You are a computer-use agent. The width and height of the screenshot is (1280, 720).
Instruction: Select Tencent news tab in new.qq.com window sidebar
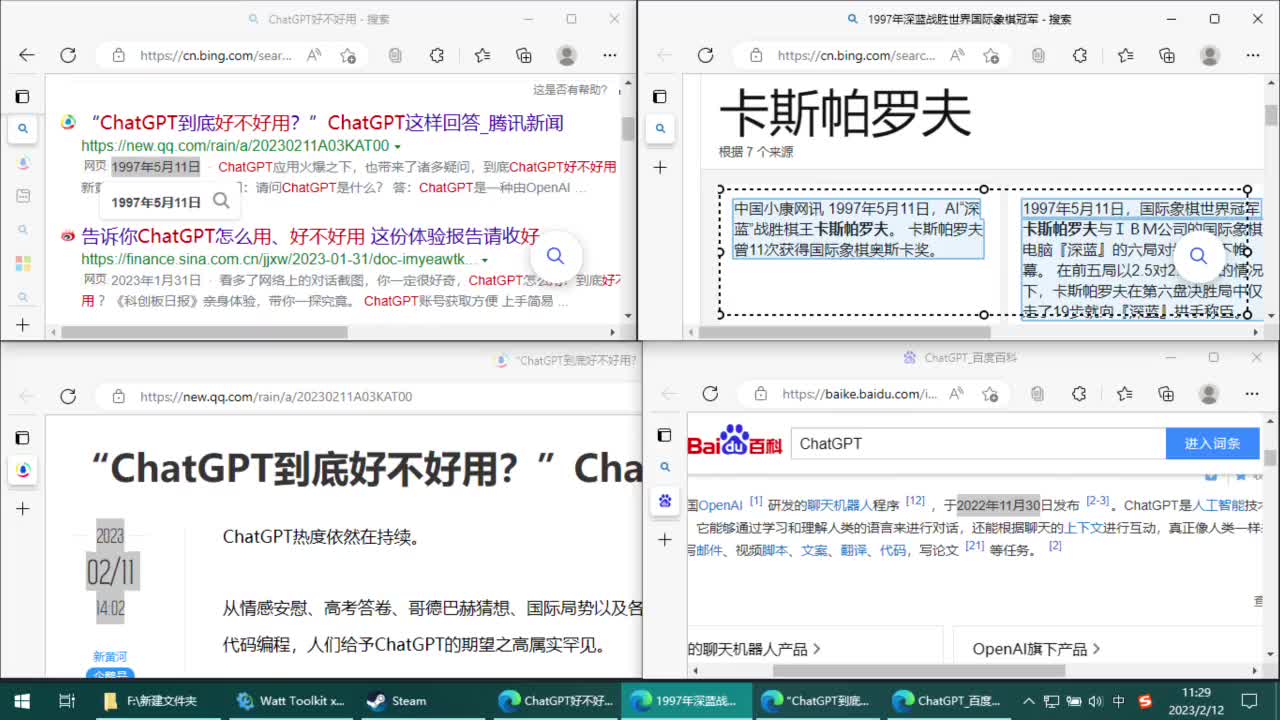coord(22,469)
